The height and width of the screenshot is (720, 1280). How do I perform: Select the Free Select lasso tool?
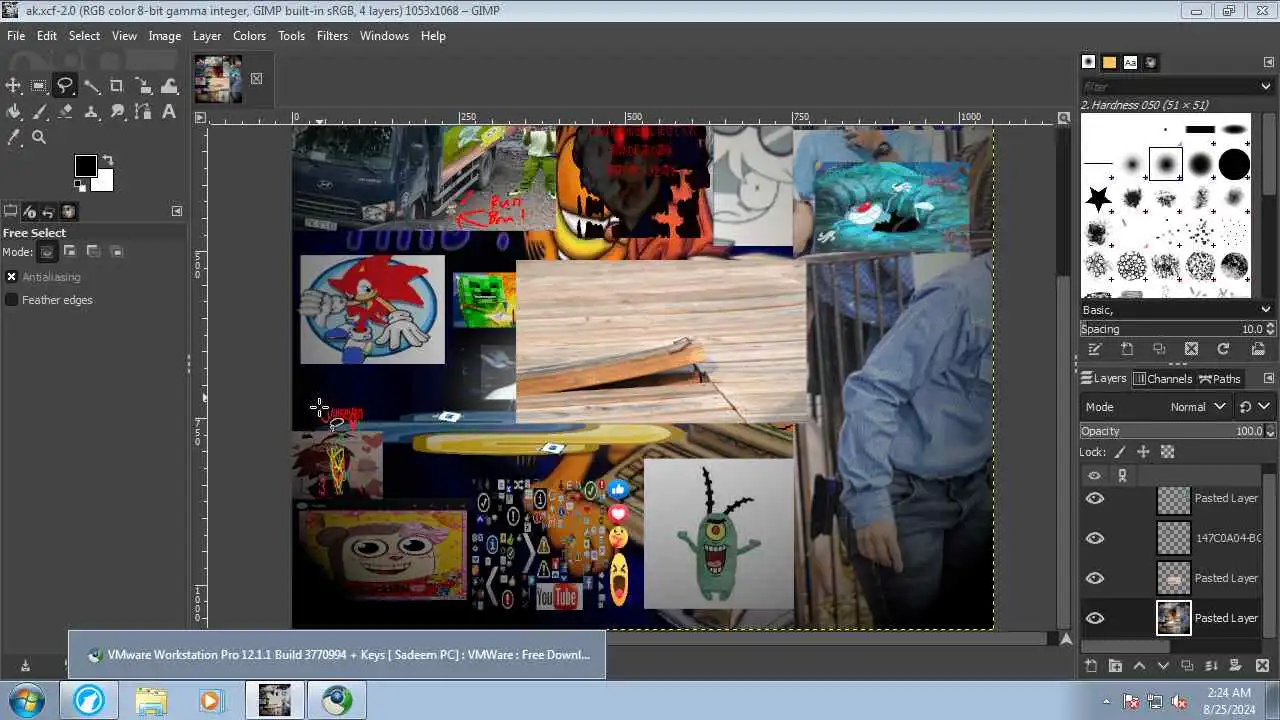tap(65, 86)
